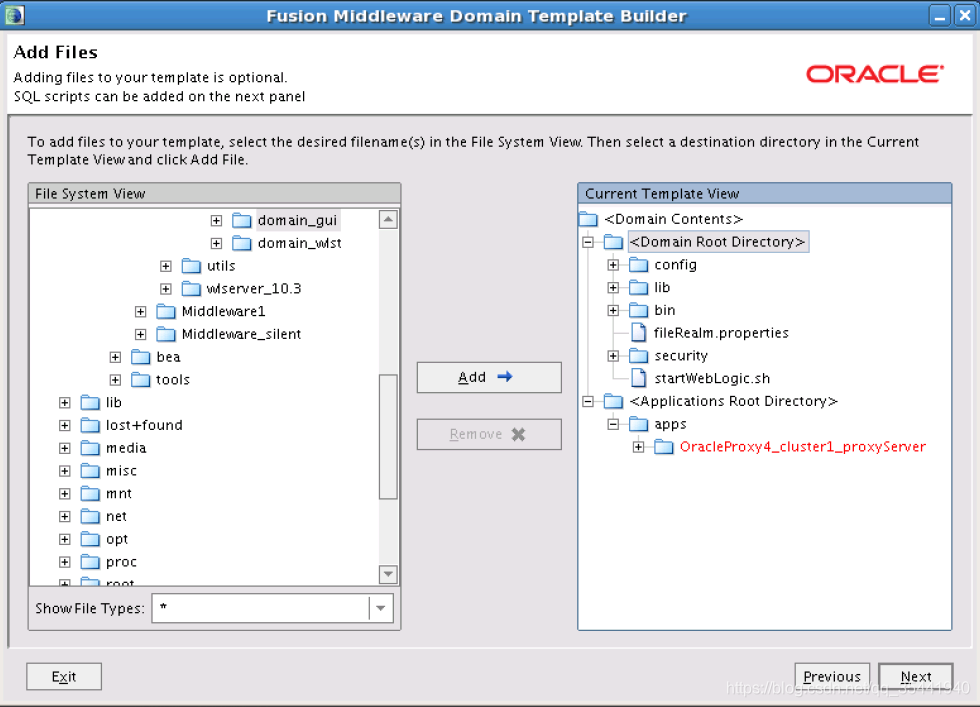980x707 pixels.
Task: Expand the bea tree node
Action: 115,357
